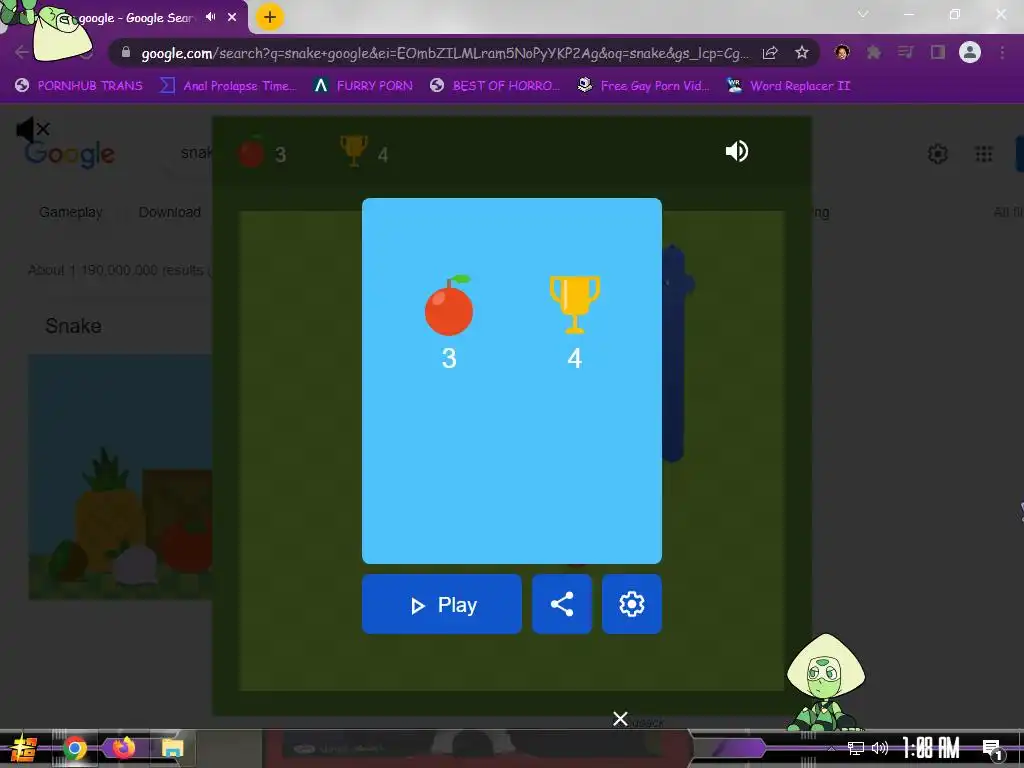Toggle Chrome side panel
Viewport: 1024px width, 768px height.
938,52
